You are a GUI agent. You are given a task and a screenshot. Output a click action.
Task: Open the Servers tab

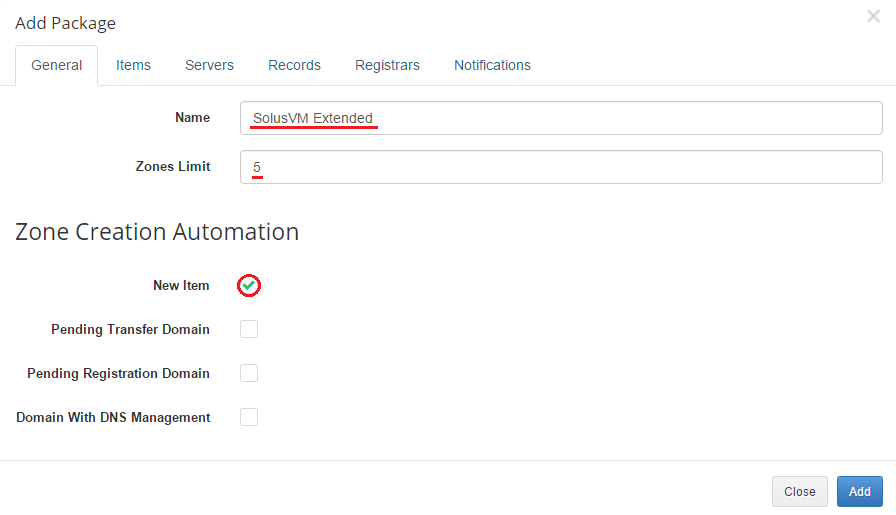point(209,65)
